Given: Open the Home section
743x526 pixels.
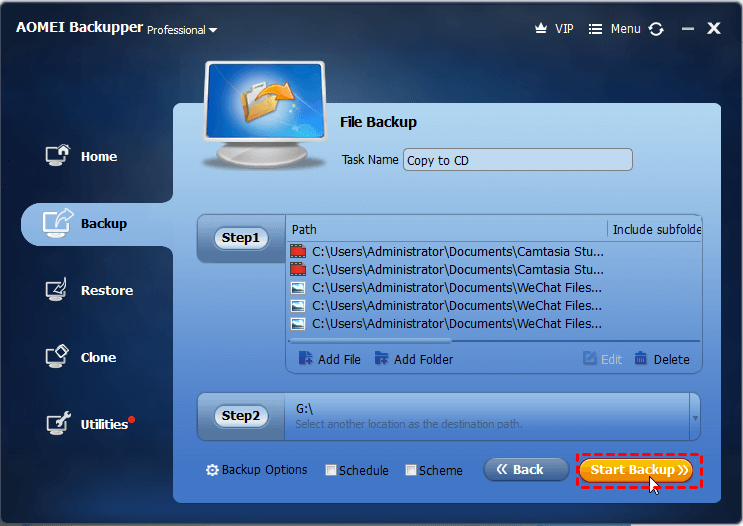Looking at the screenshot, I should click(99, 156).
